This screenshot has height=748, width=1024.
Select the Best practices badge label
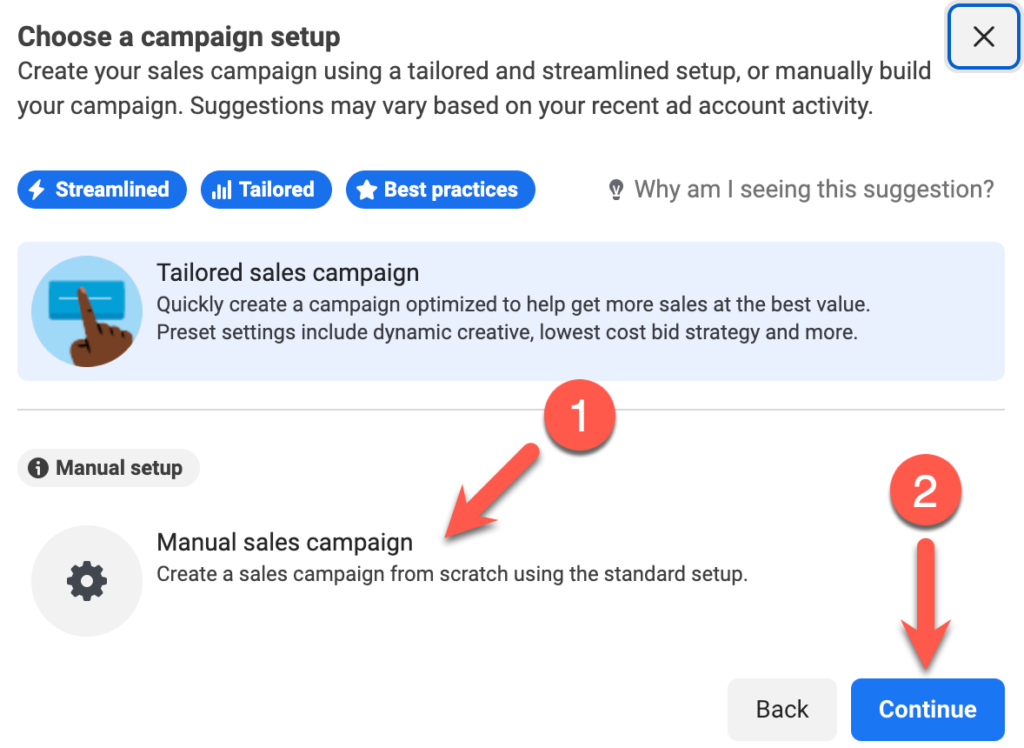point(451,190)
